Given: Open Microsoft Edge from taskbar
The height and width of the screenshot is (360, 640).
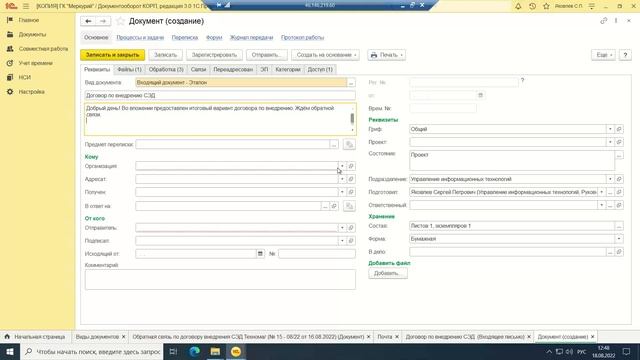Looking at the screenshot, I should click(194, 351).
